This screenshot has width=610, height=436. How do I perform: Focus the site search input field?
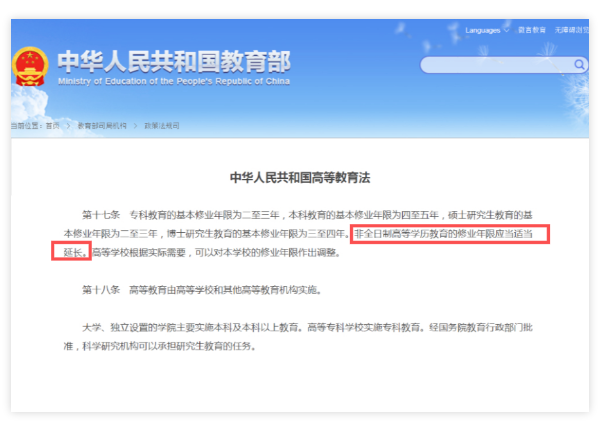[503, 65]
